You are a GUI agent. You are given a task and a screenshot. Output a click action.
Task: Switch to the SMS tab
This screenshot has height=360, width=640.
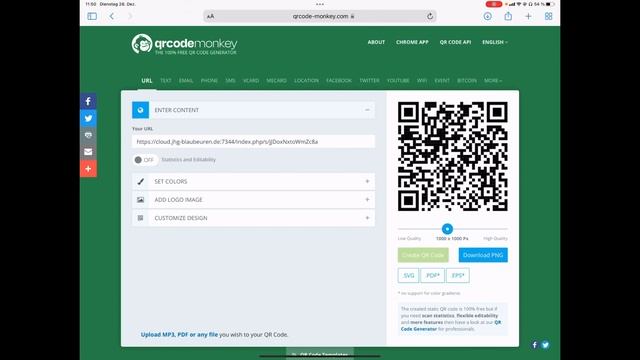click(x=230, y=80)
